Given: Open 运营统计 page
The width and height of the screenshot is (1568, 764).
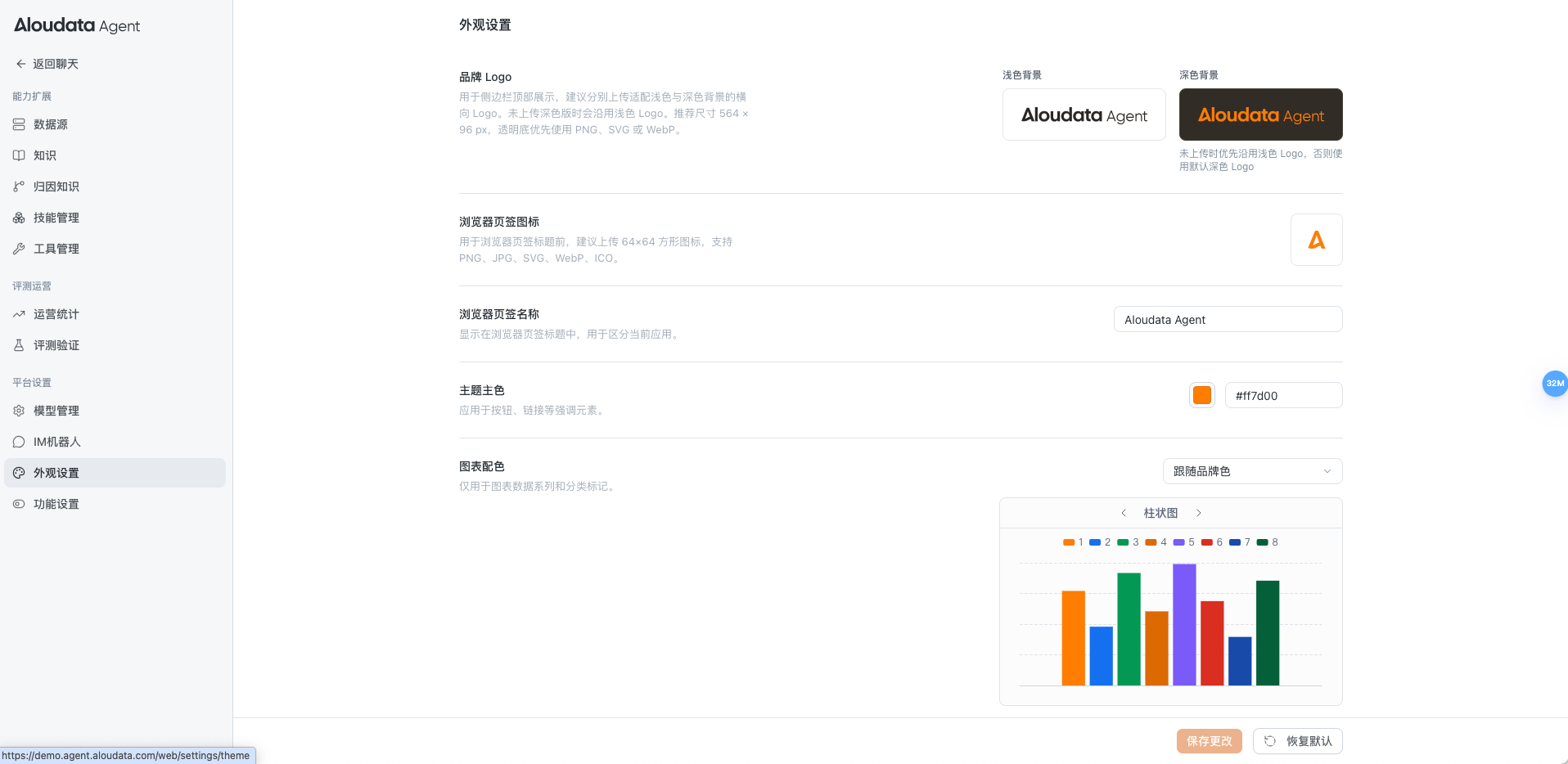Looking at the screenshot, I should point(115,314).
